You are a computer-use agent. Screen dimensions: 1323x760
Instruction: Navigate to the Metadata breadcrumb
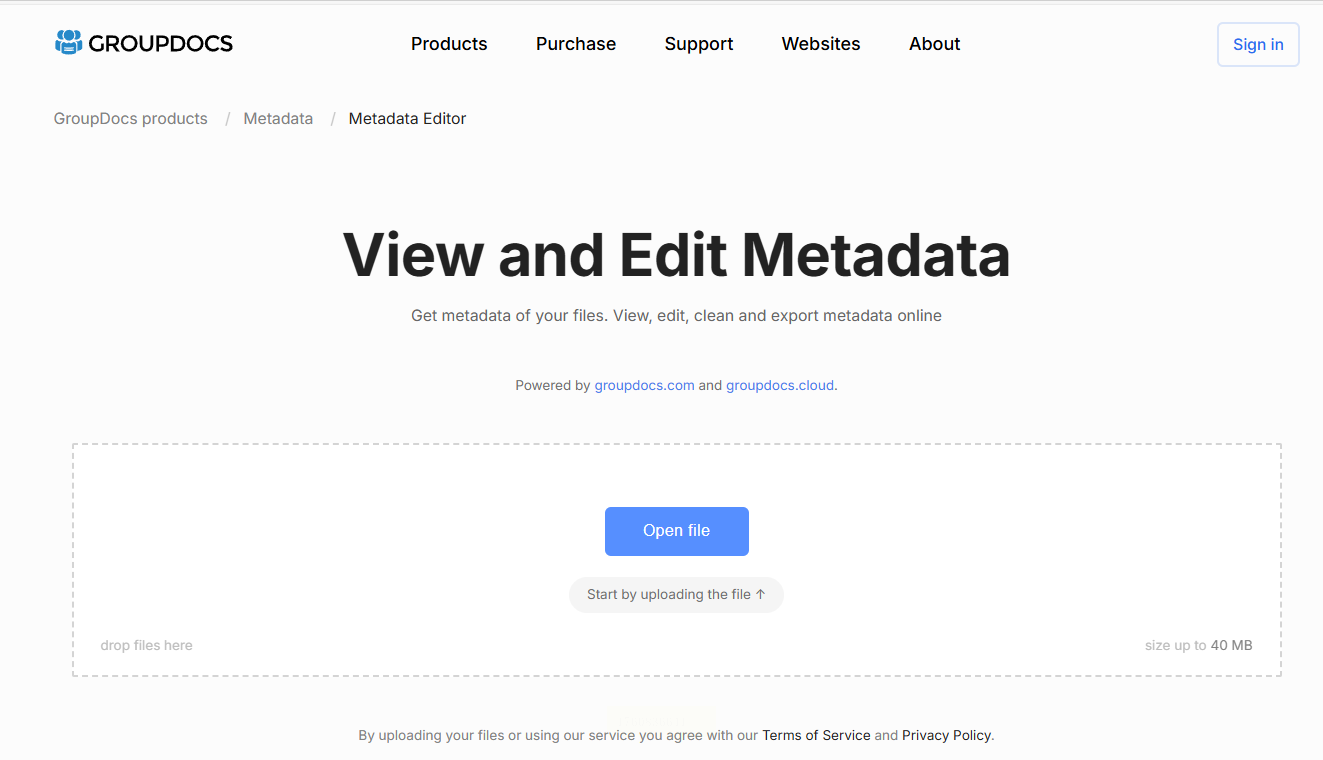pyautogui.click(x=278, y=119)
